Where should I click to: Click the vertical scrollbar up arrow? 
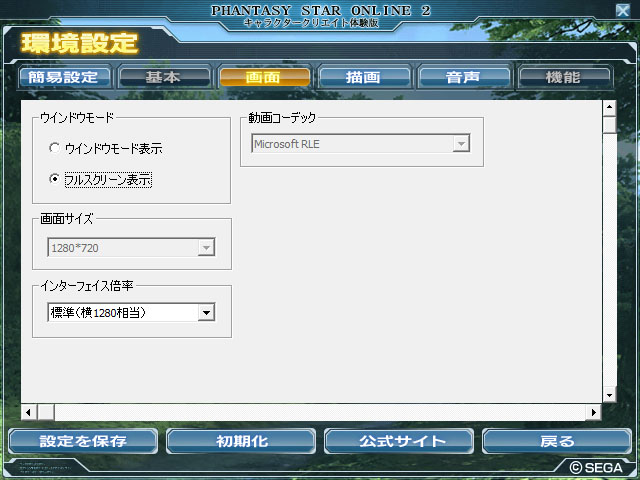pos(609,108)
